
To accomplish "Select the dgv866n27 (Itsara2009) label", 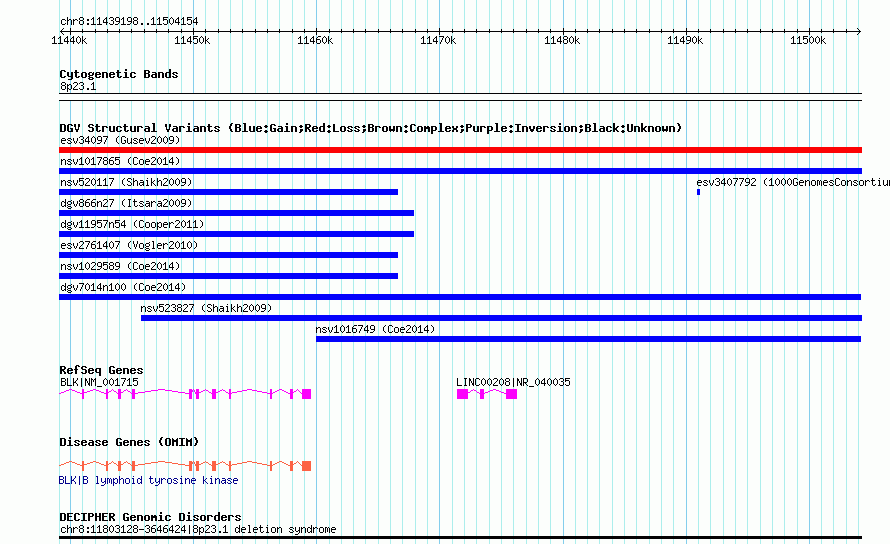I will point(126,203).
